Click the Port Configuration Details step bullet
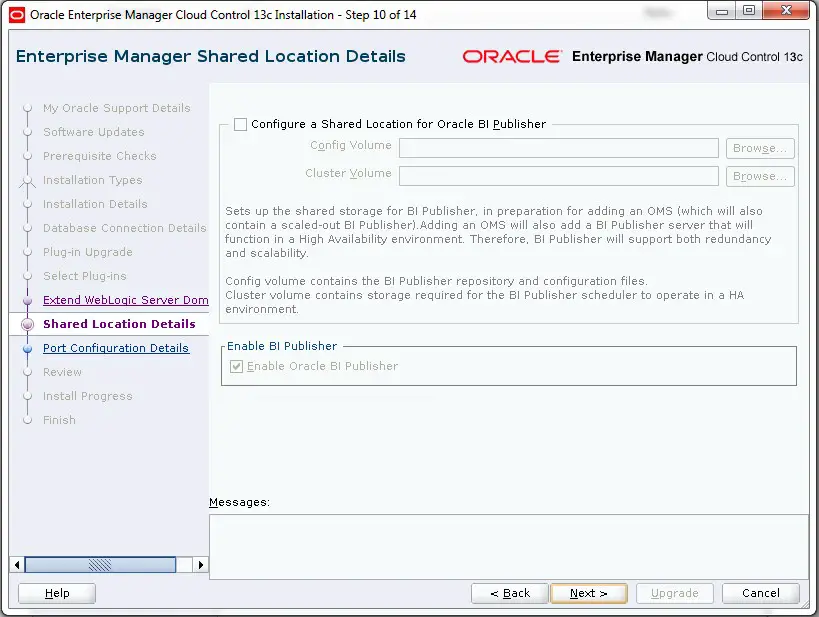The height and width of the screenshot is (617, 819). tap(28, 348)
